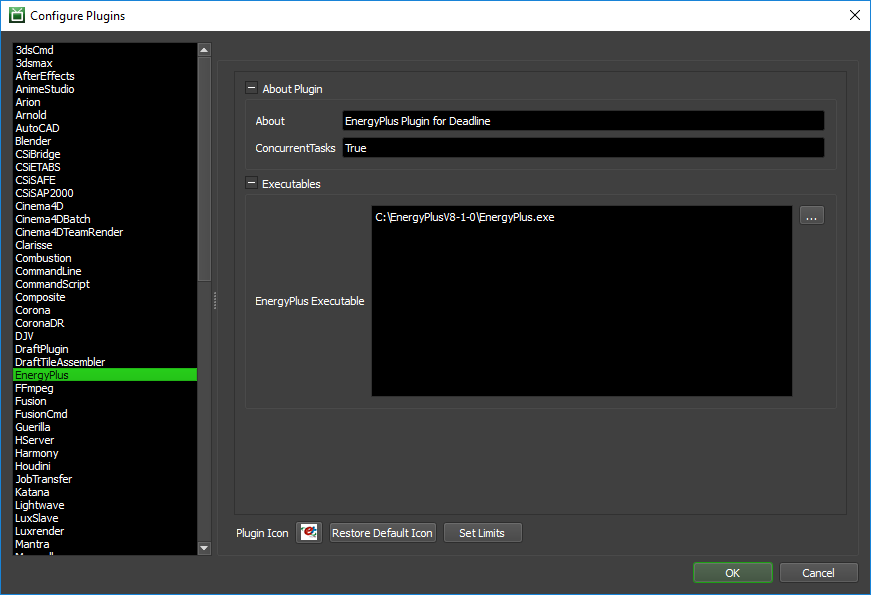Click the browse ellipsis button for executable

click(811, 216)
